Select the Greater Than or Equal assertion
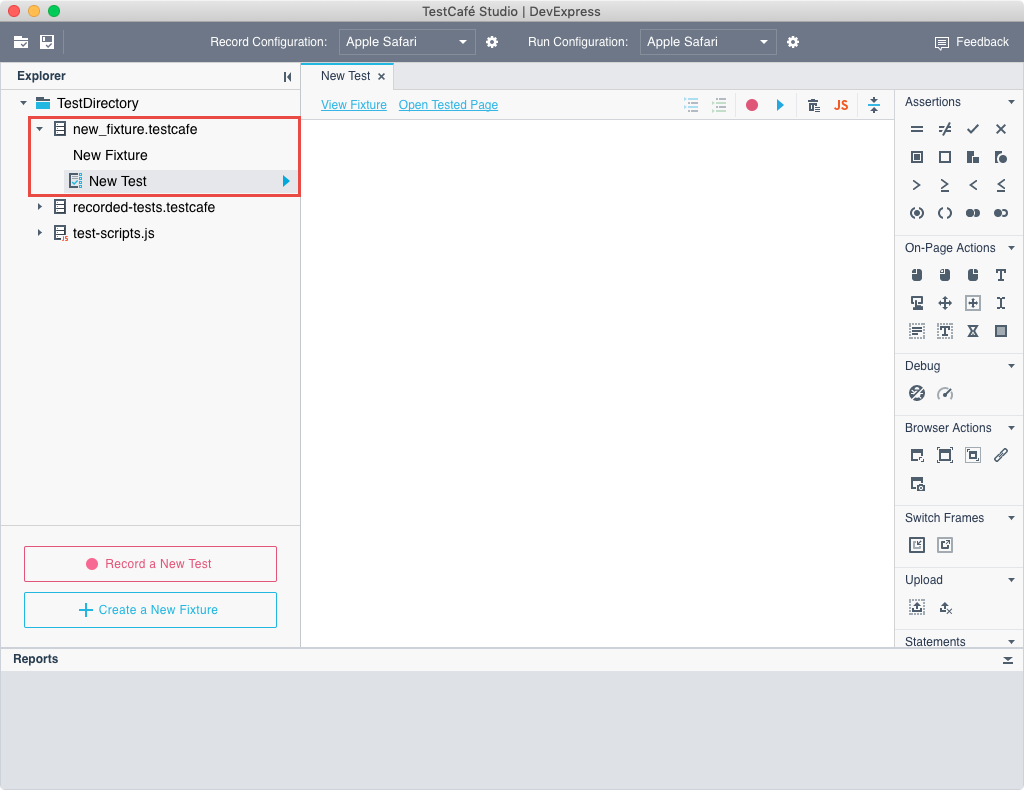This screenshot has height=790, width=1024. 945,185
